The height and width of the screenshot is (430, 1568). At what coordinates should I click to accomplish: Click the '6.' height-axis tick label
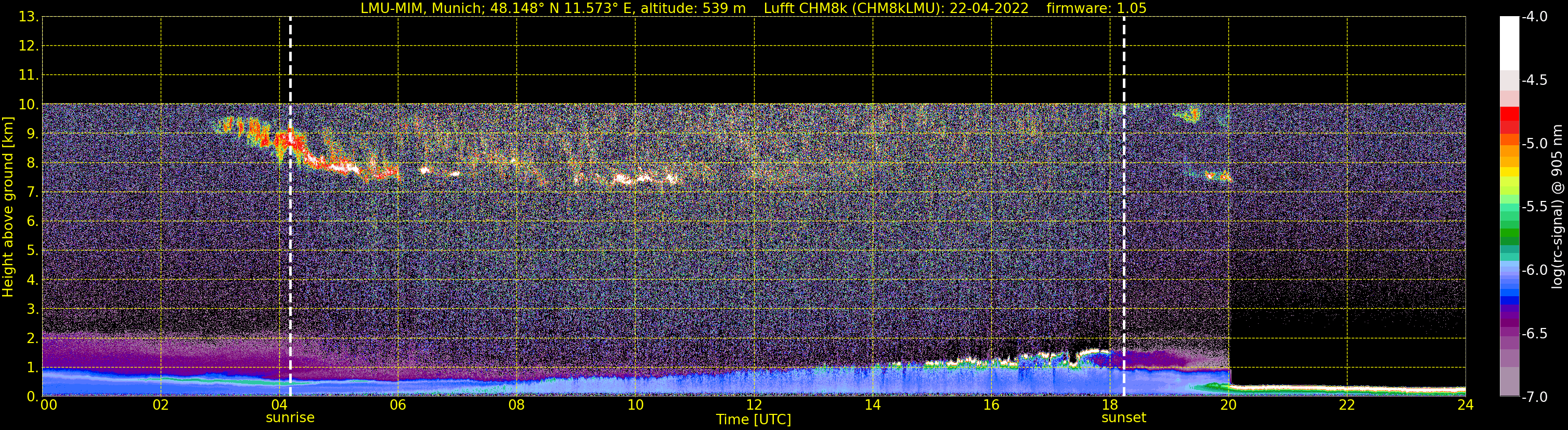pyautogui.click(x=32, y=221)
